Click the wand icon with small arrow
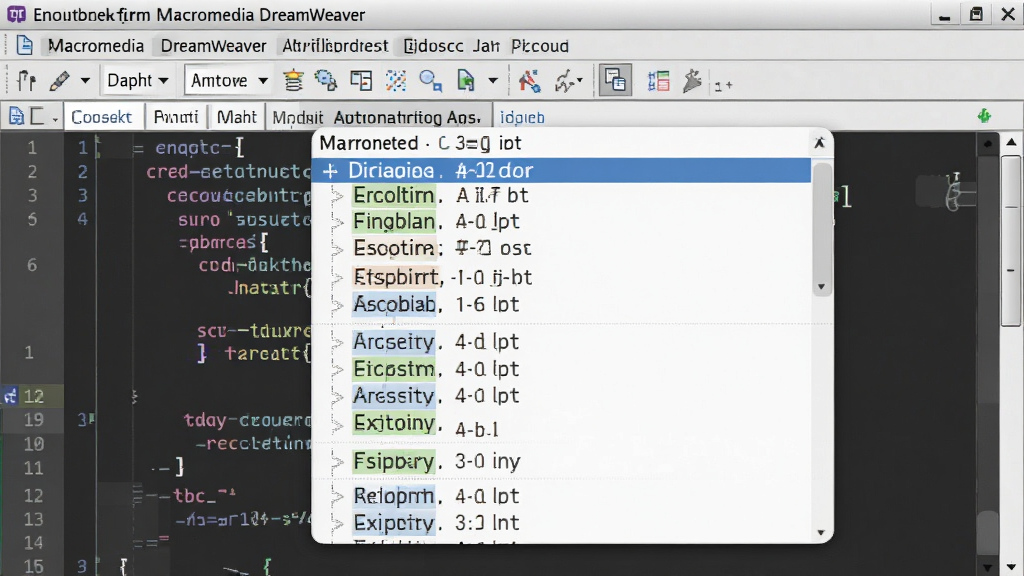 568,81
